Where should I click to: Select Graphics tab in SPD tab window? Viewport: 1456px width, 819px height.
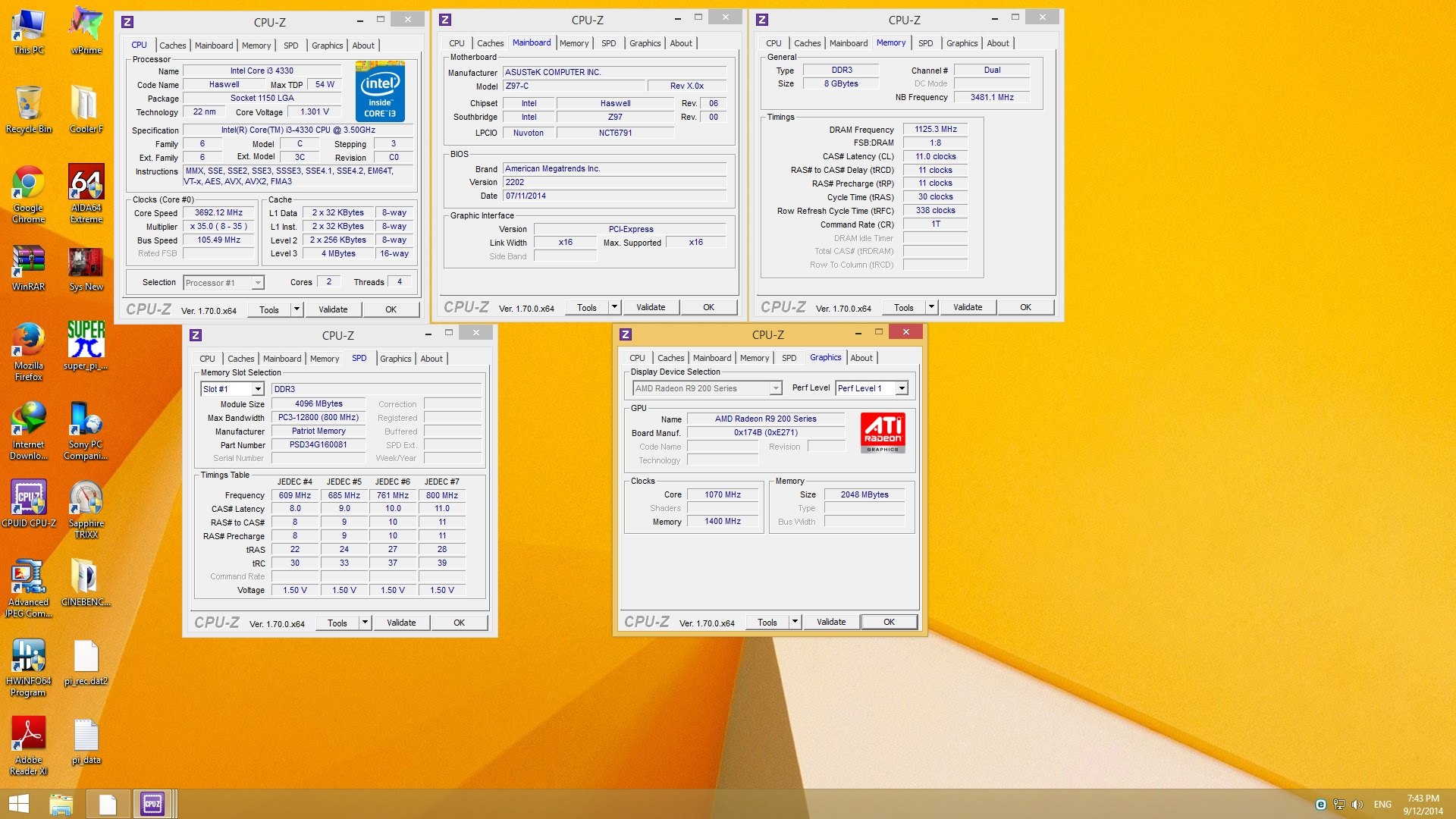click(x=395, y=359)
